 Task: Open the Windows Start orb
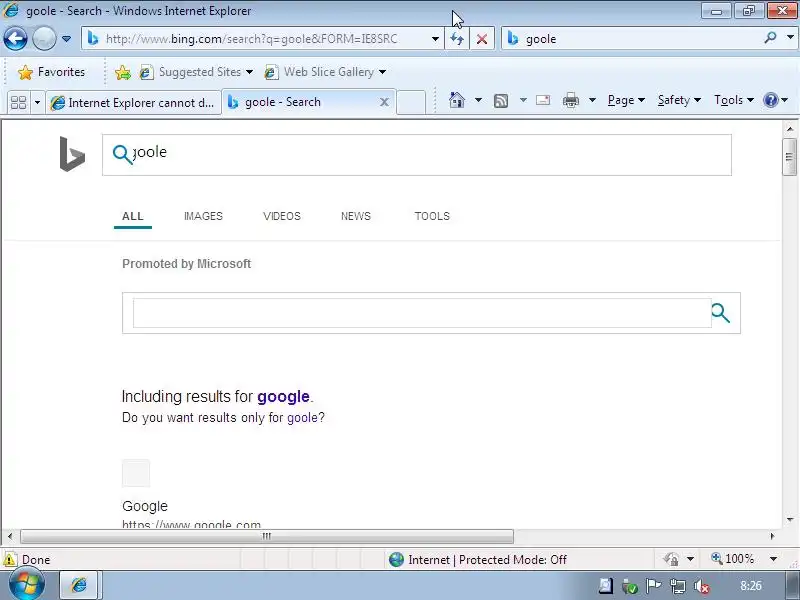(x=27, y=585)
